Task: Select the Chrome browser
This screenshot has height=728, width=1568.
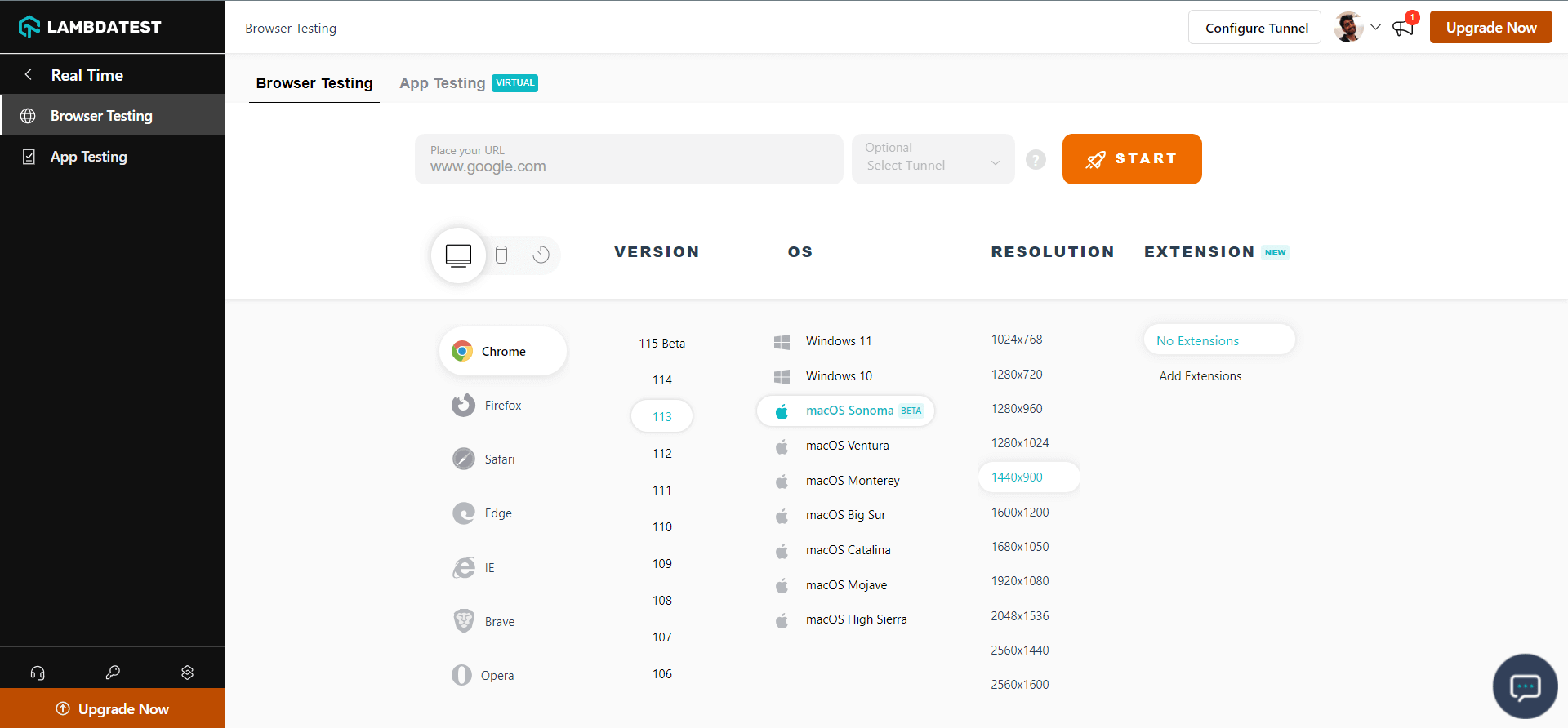Action: 503,352
